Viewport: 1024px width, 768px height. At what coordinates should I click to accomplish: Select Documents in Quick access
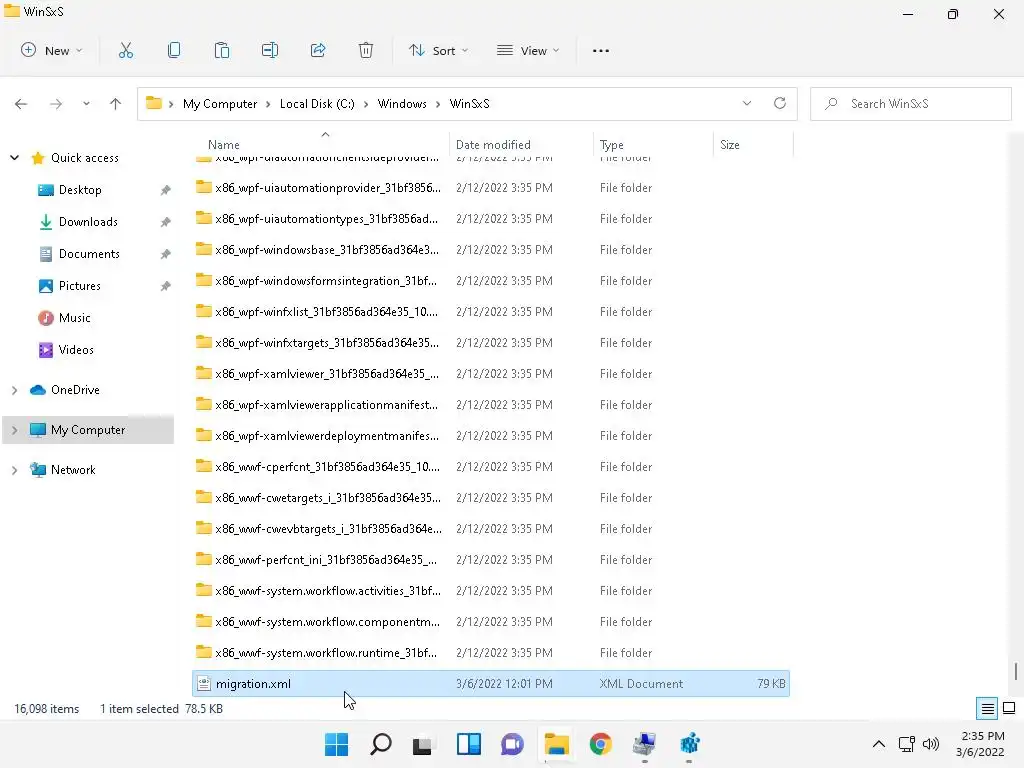[89, 254]
